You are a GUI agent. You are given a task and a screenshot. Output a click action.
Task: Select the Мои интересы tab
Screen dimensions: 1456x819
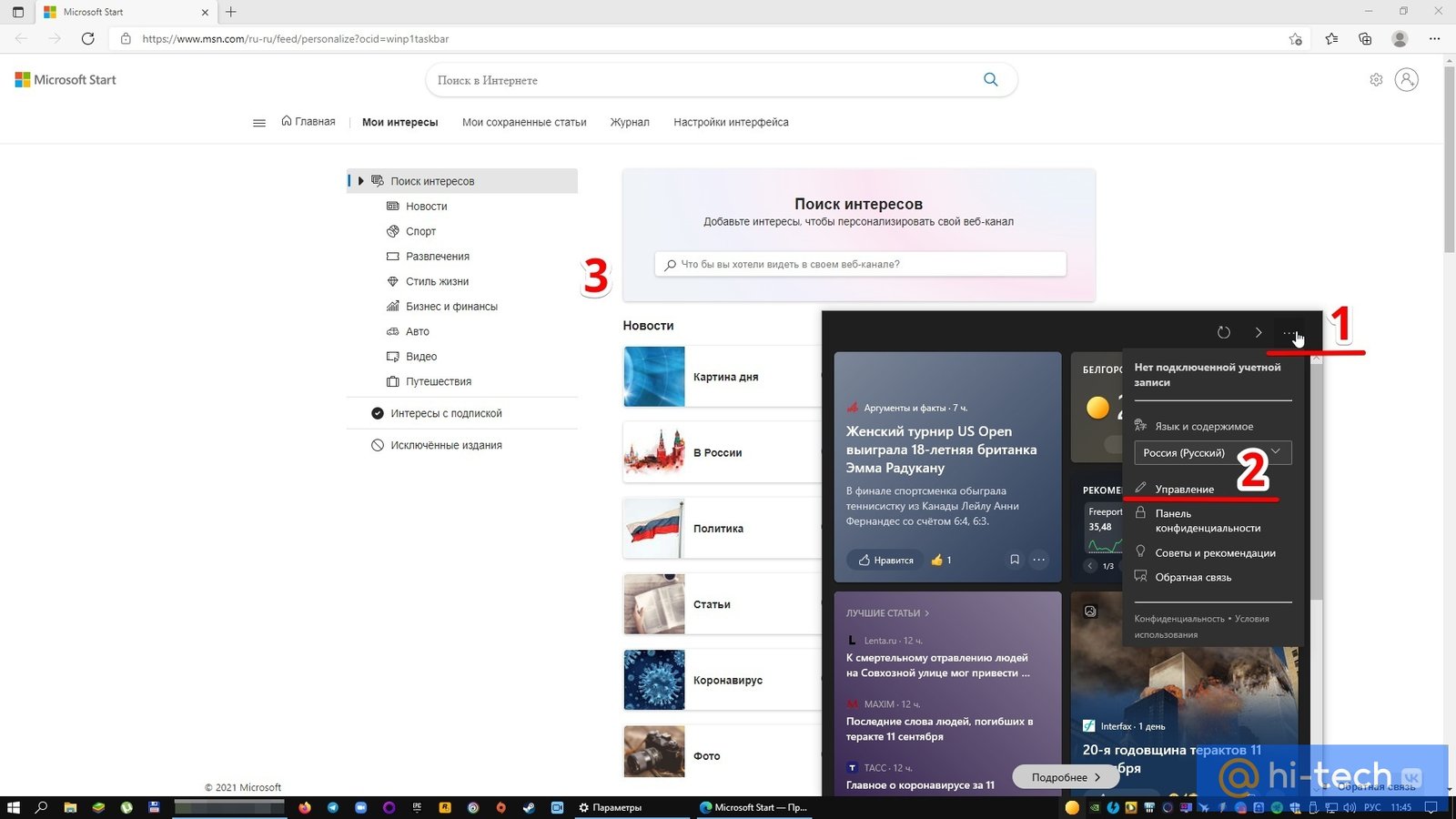(x=399, y=122)
